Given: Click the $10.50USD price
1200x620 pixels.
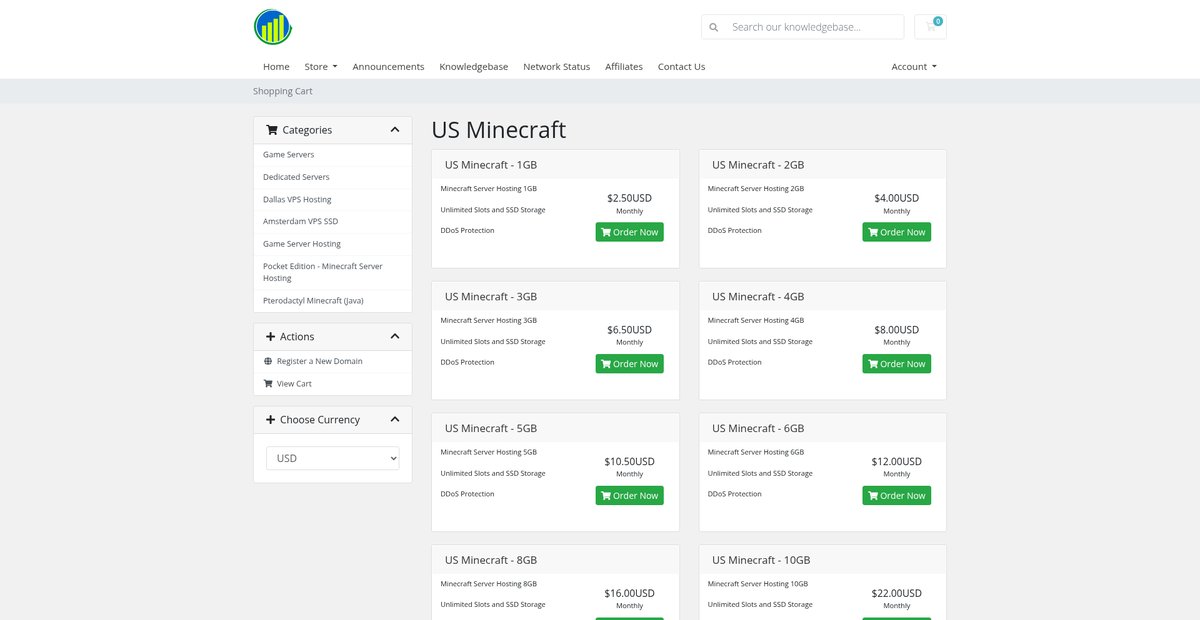Looking at the screenshot, I should (630, 462).
